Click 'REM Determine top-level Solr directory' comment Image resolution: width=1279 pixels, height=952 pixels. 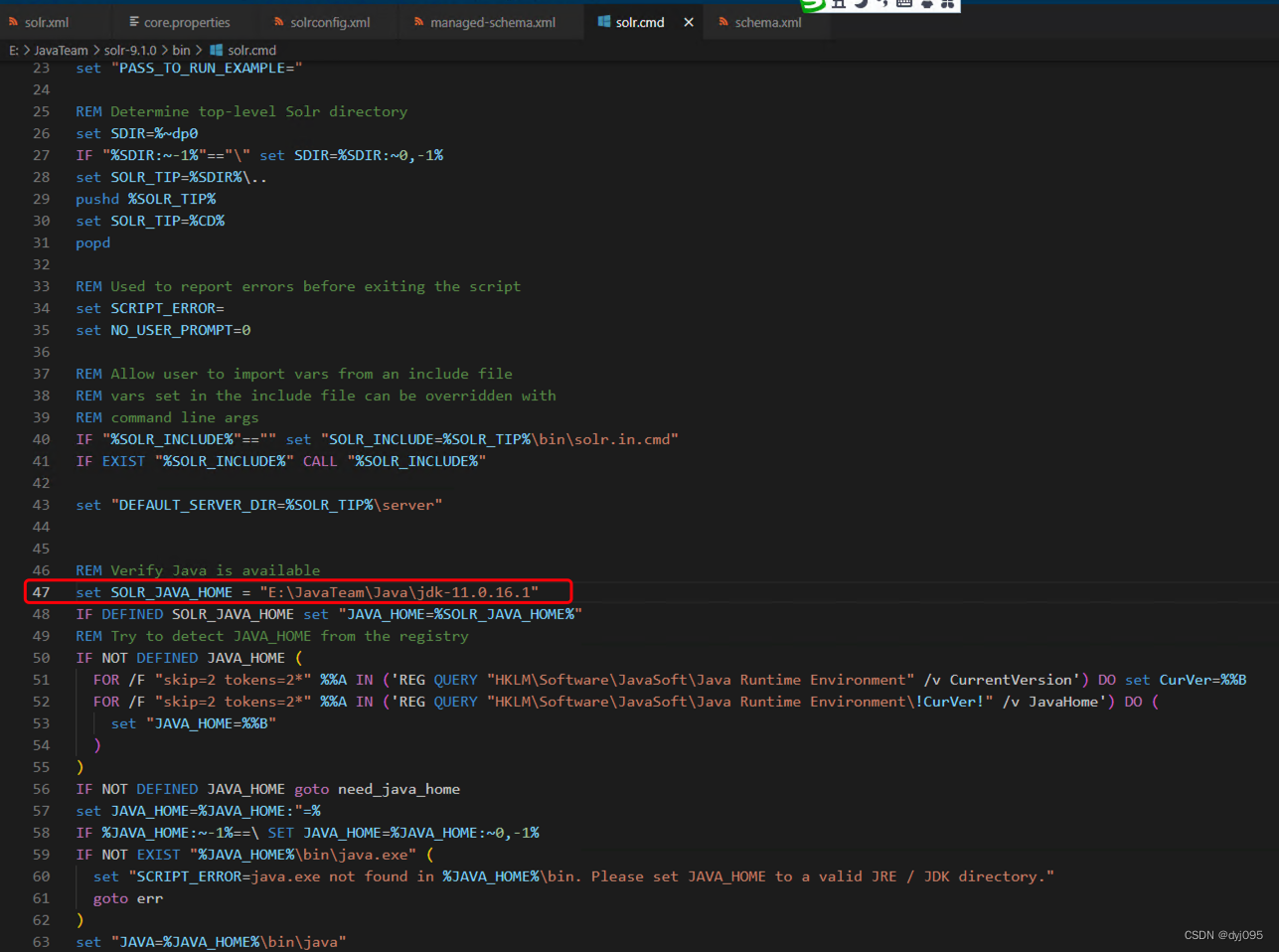pos(241,111)
